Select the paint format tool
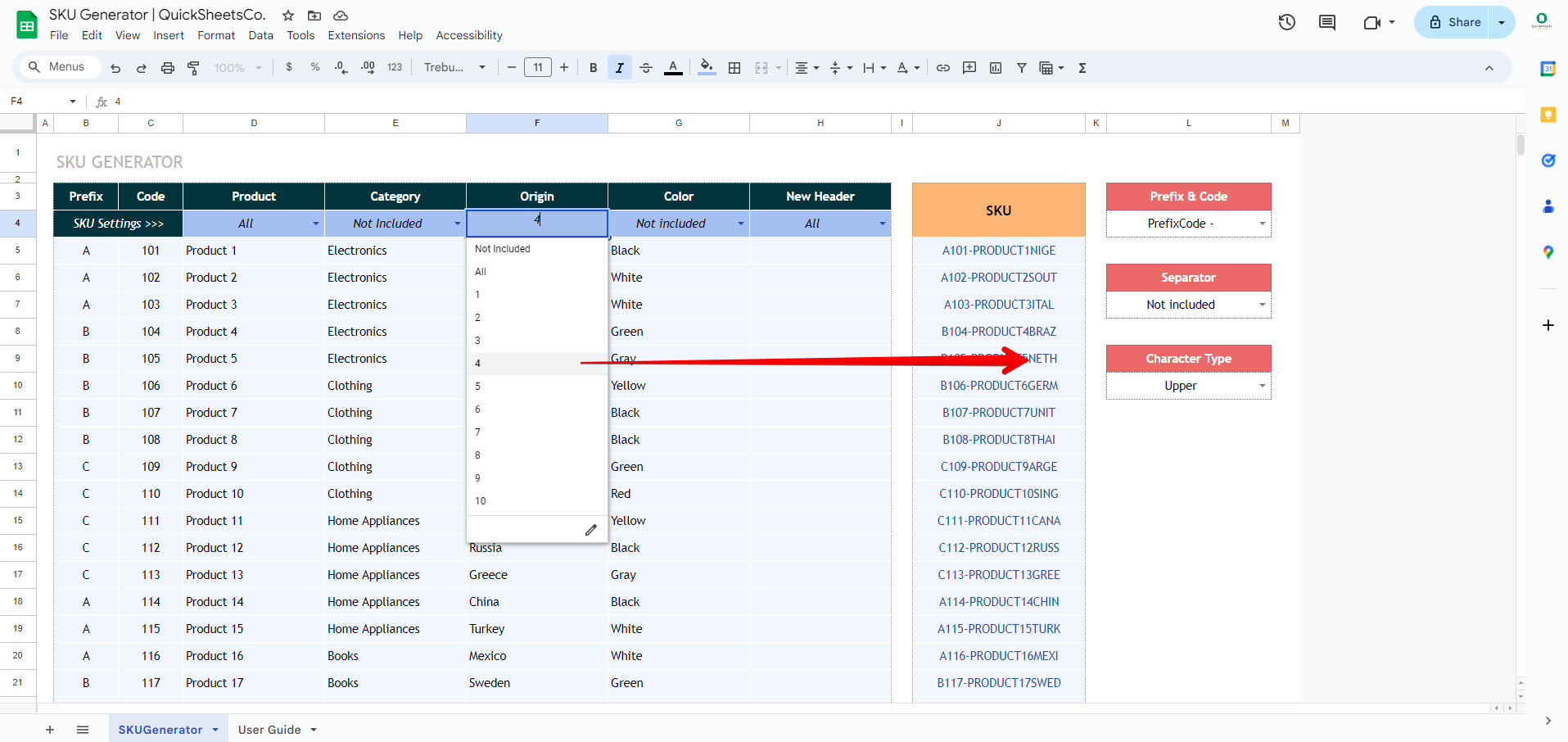The height and width of the screenshot is (742, 1568). click(193, 67)
